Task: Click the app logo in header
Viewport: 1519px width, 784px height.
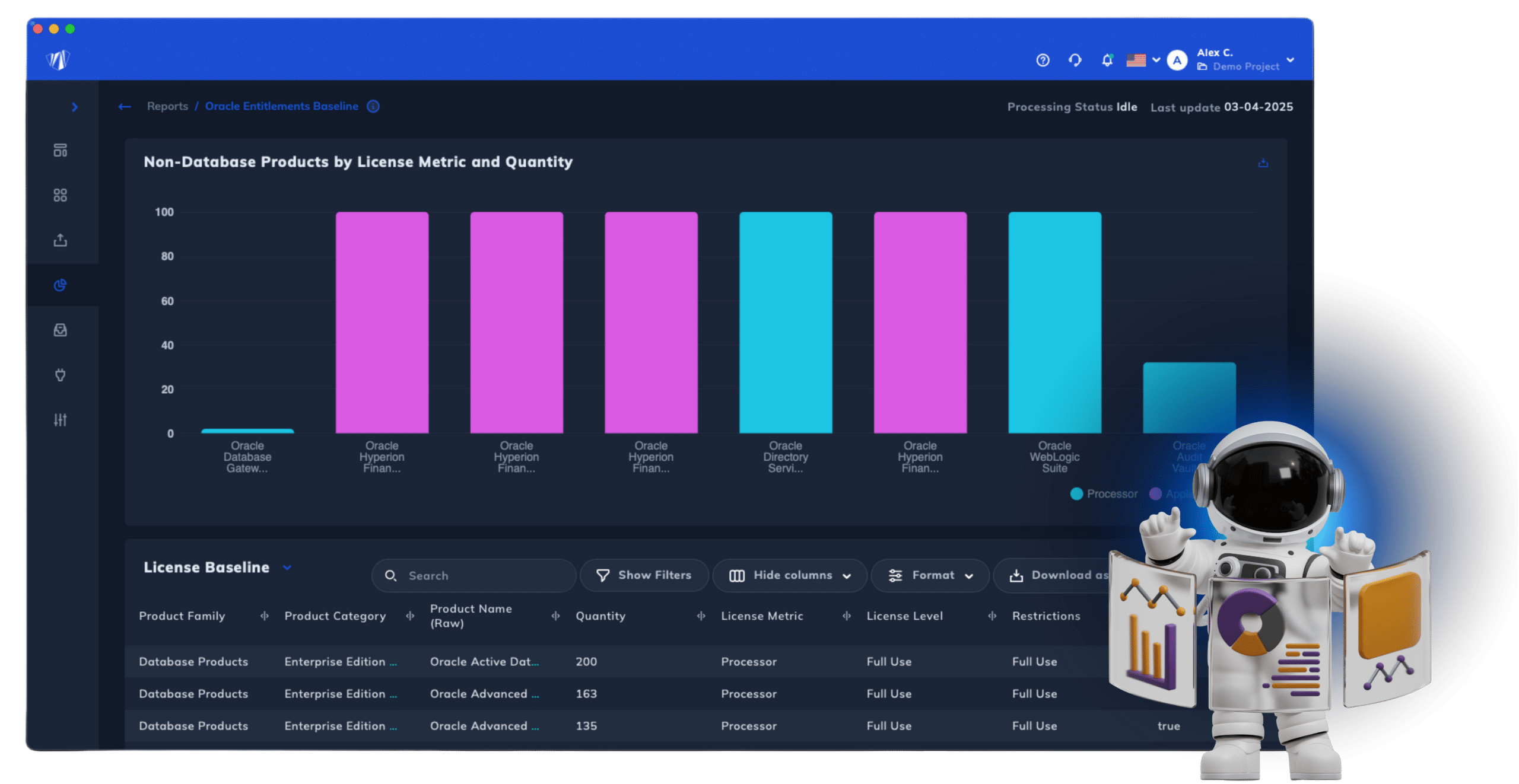Action: point(58,60)
